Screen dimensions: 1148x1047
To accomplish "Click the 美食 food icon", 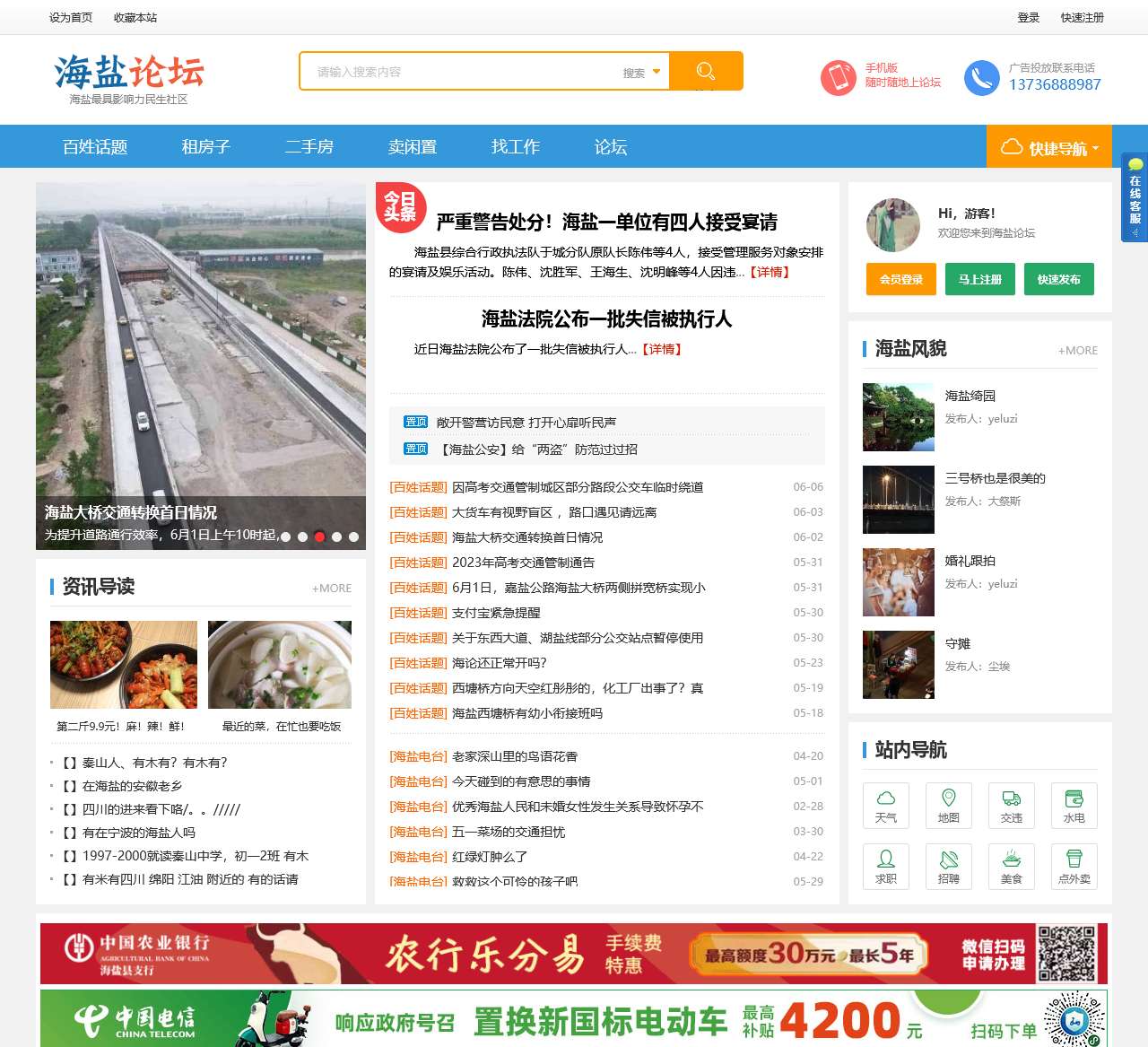I will point(1011,866).
